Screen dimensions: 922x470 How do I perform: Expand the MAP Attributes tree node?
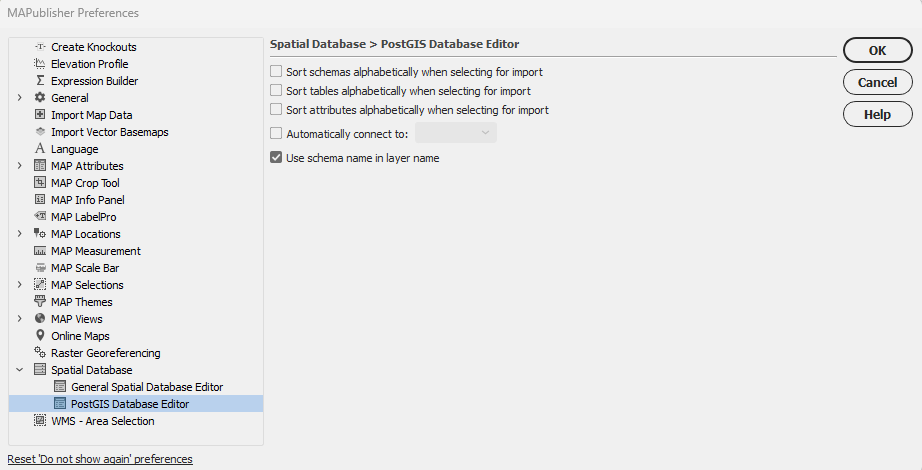point(19,166)
